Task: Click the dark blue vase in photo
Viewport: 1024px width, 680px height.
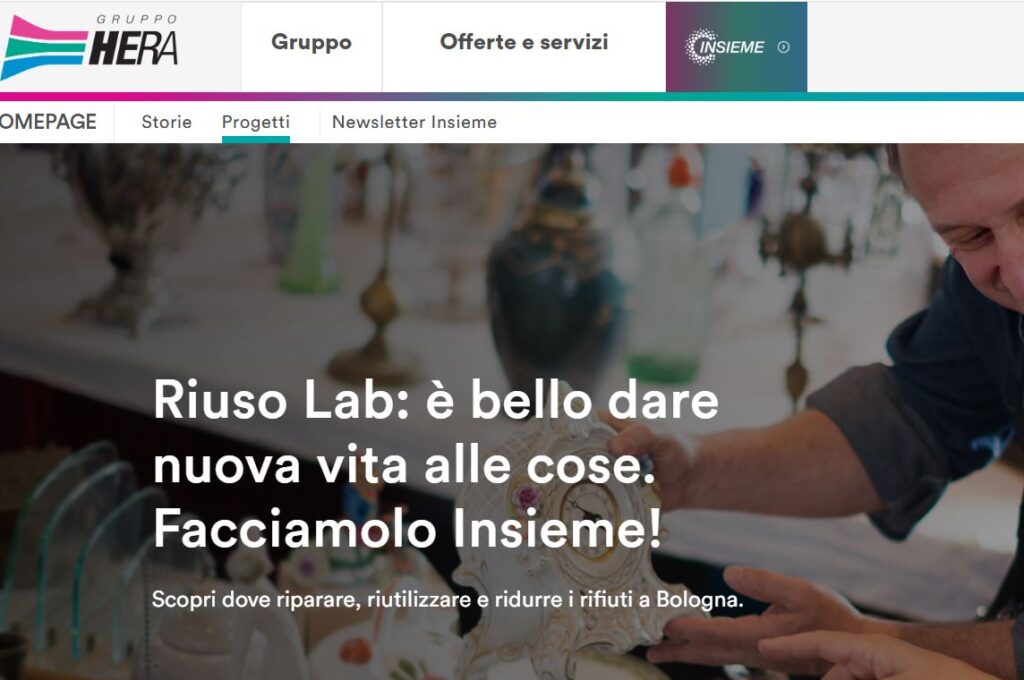Action: pyautogui.click(x=556, y=274)
